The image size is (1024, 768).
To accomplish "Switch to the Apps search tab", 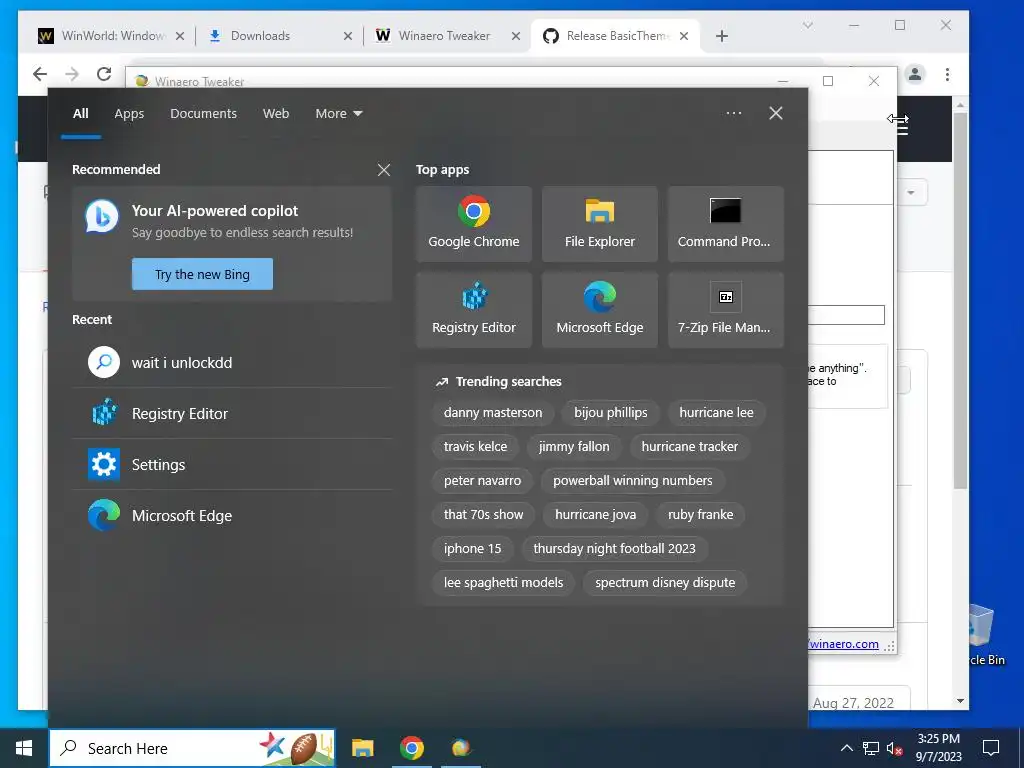I will [129, 114].
